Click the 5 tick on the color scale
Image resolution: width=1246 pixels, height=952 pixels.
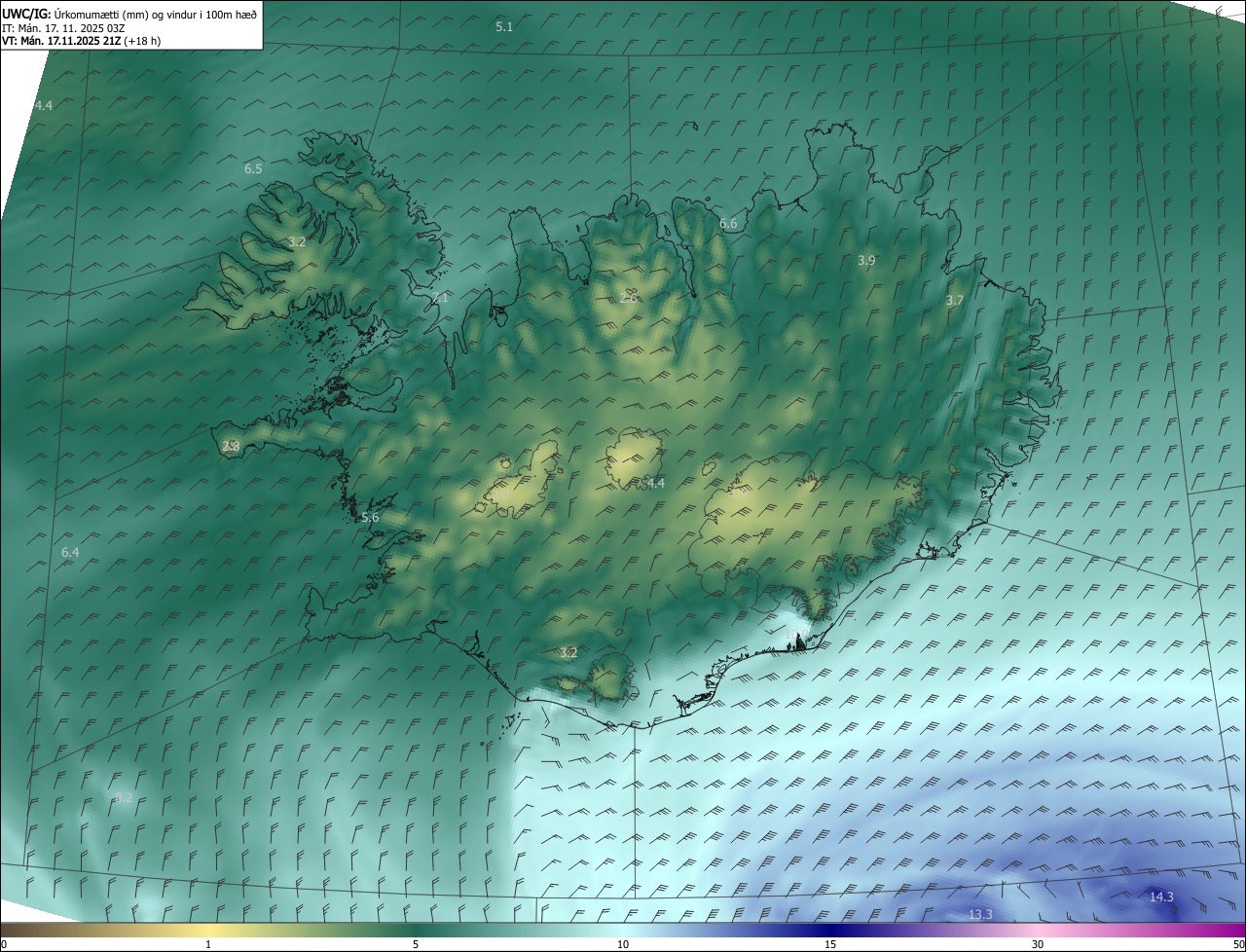416,944
